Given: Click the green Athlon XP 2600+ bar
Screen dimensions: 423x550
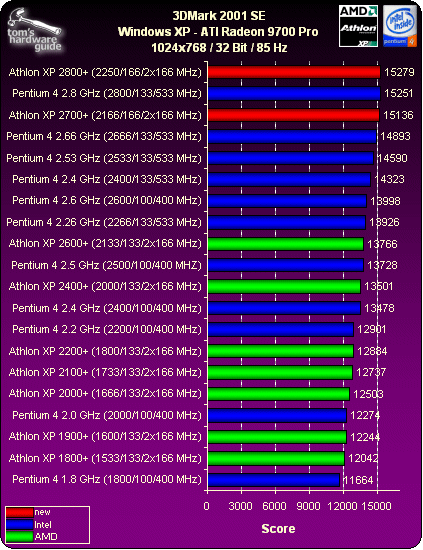Looking at the screenshot, I should [286, 244].
